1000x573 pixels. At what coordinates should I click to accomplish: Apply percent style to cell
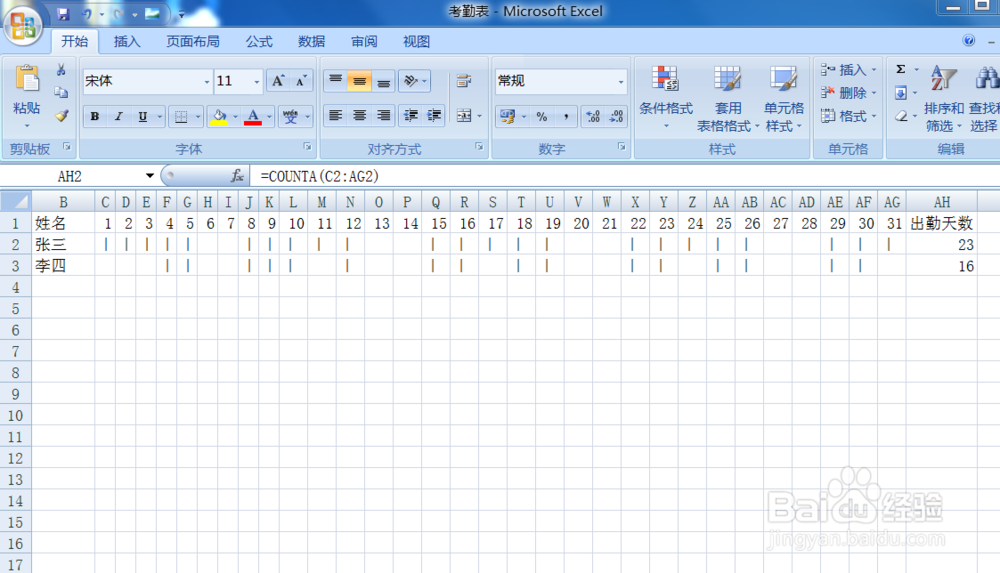[x=541, y=117]
